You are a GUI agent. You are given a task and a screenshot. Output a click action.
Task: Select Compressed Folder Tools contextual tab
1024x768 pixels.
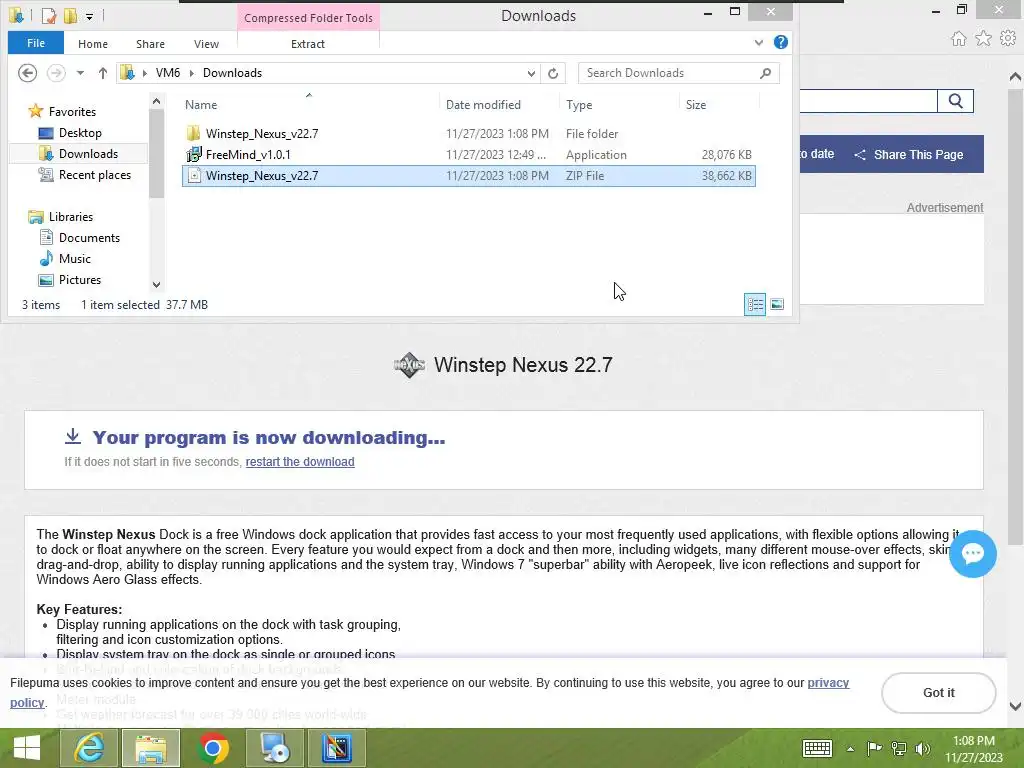pos(308,18)
